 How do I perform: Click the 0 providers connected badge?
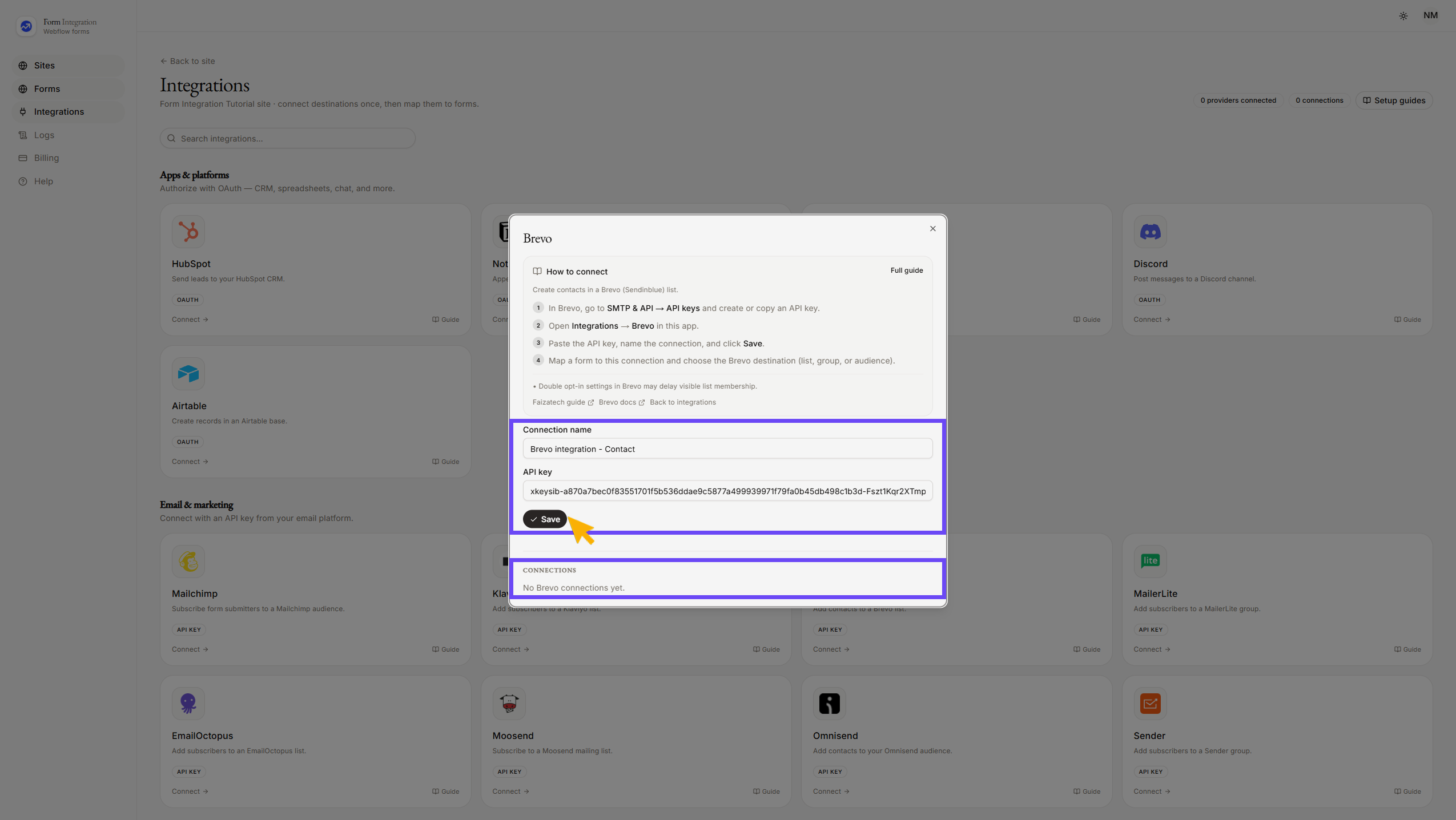[x=1238, y=100]
